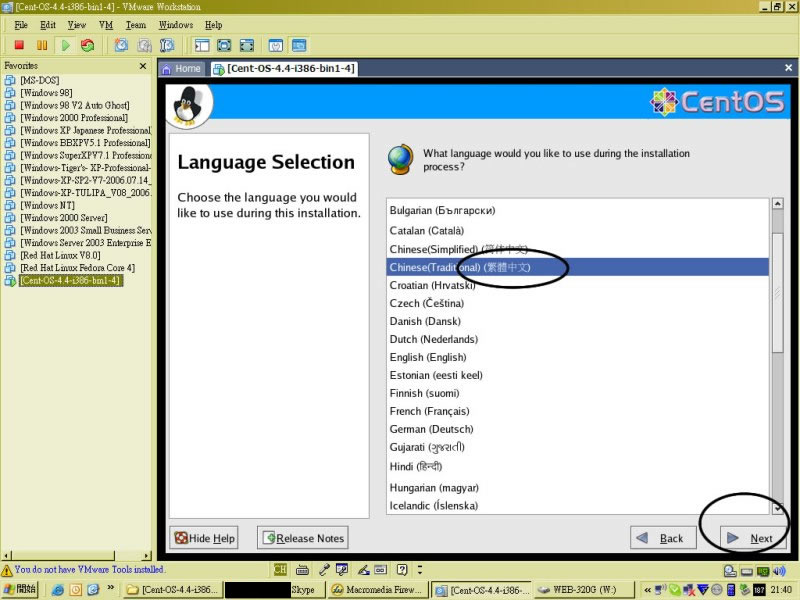The image size is (800, 600).
Task: Select [Red Hat Linux Fedora Core 4] in Favorites
Action: [x=78, y=268]
